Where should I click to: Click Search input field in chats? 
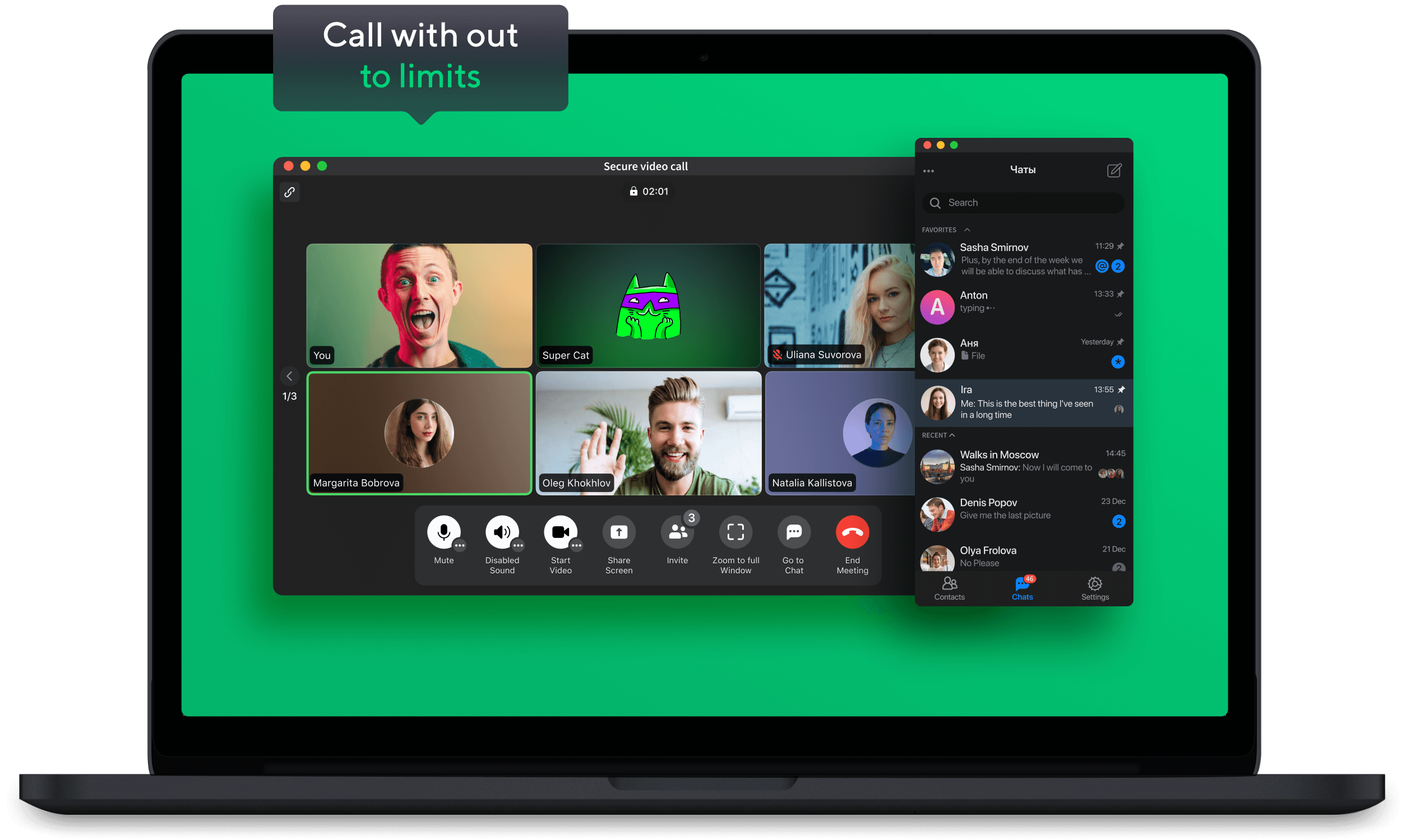(1022, 203)
